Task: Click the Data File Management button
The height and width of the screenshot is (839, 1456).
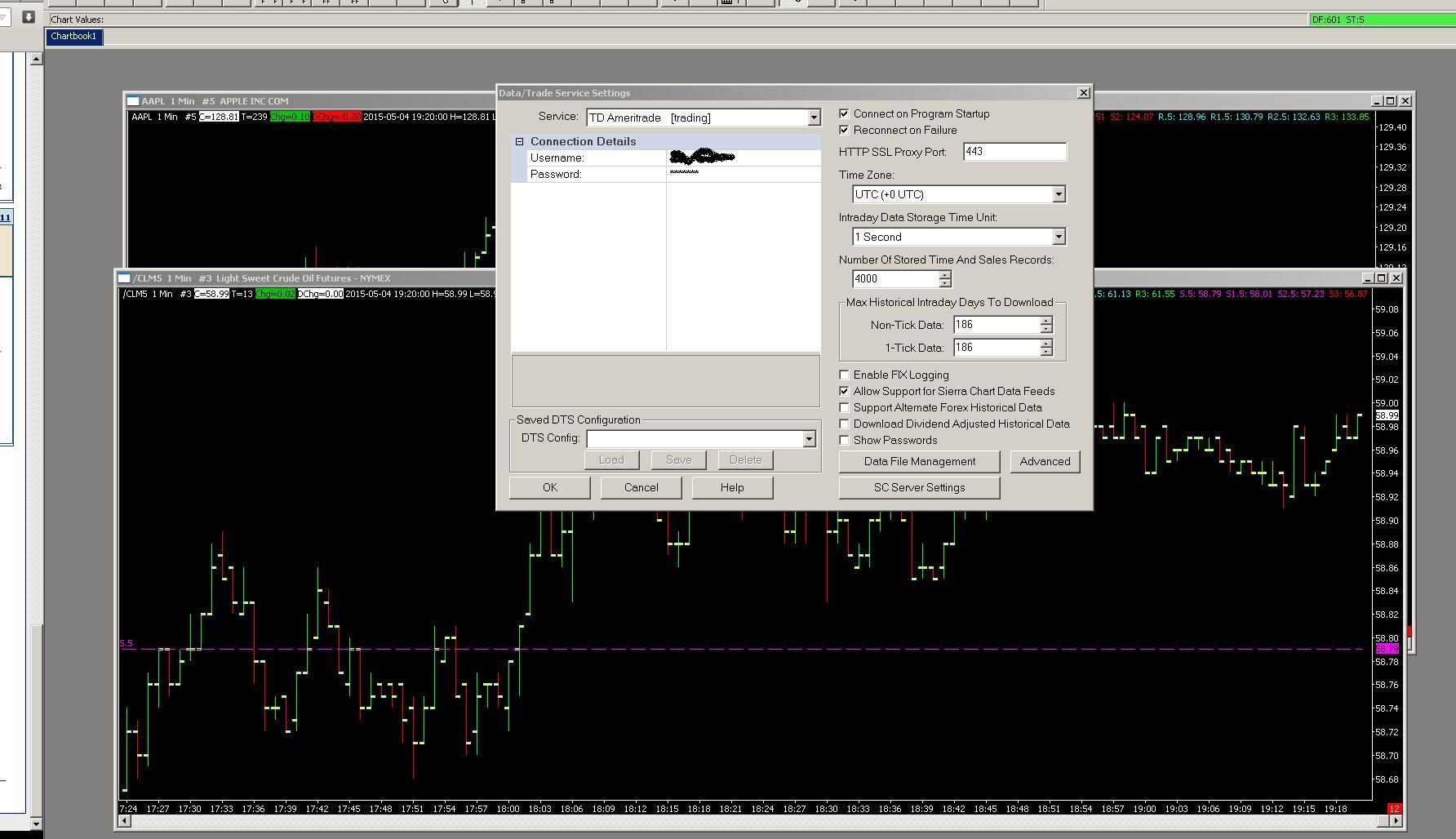Action: (919, 462)
